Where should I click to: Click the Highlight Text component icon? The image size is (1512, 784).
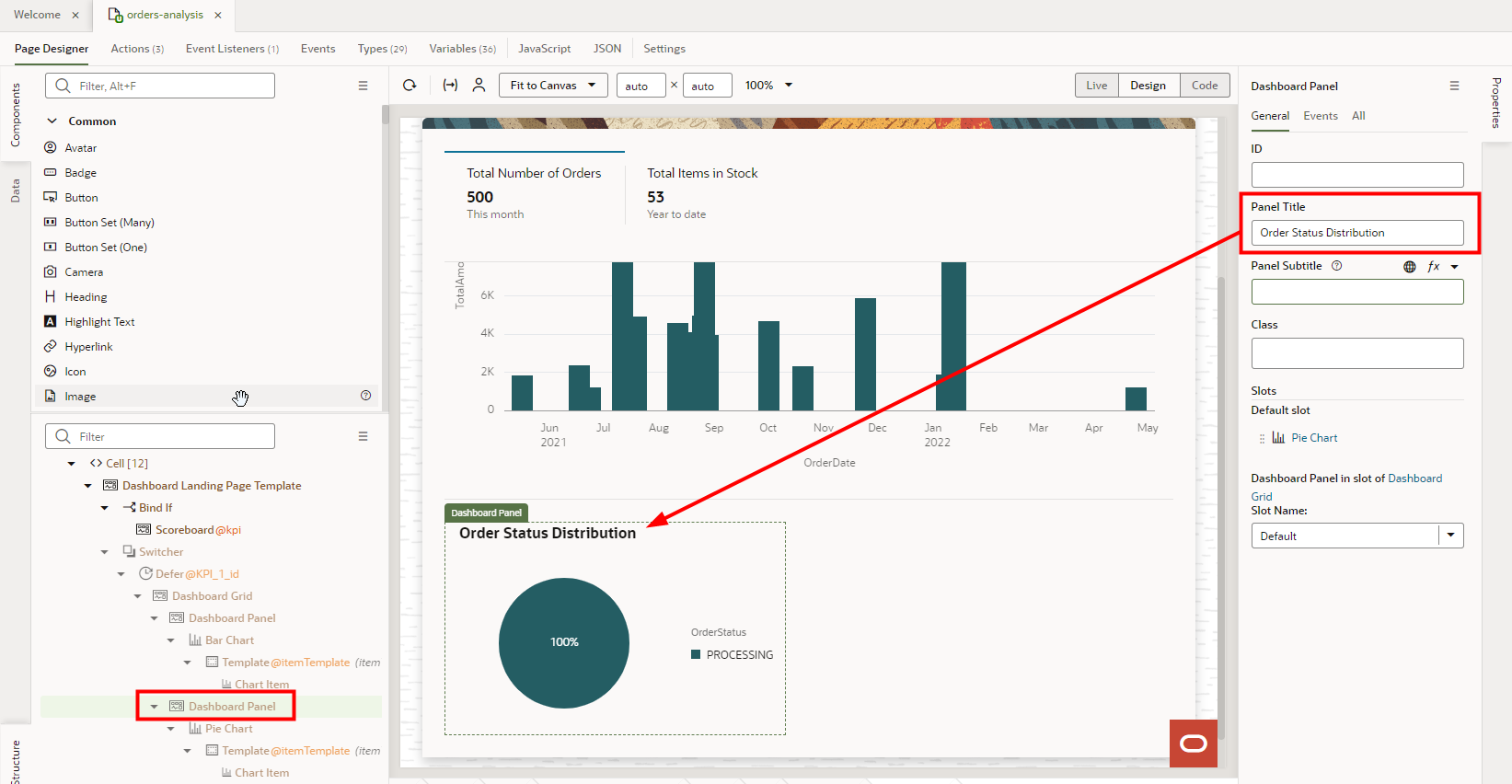coord(51,321)
